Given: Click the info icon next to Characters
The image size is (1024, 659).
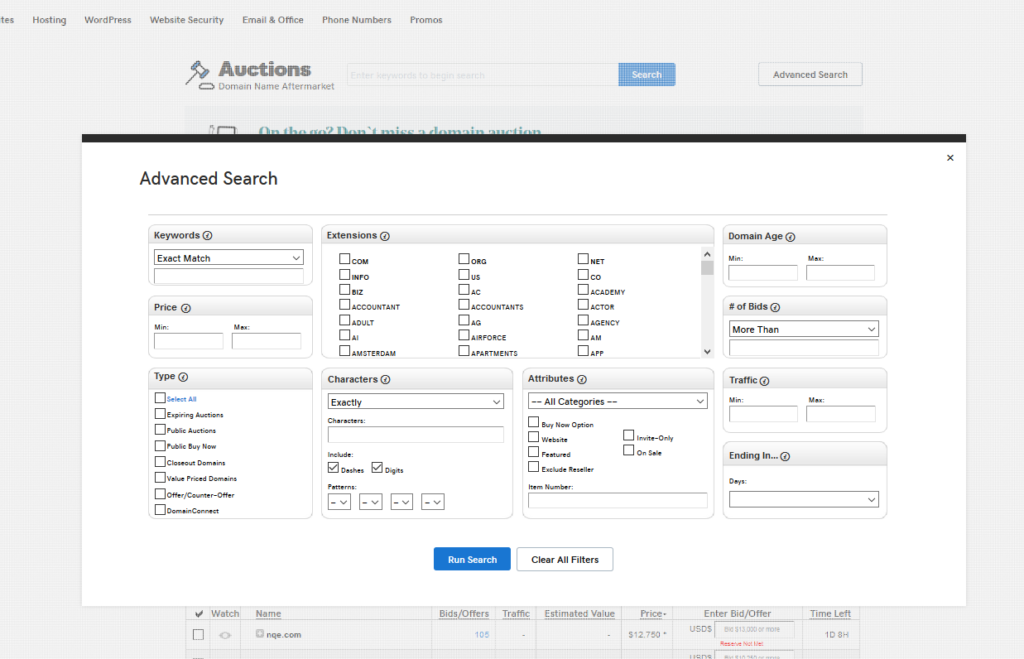Looking at the screenshot, I should (386, 380).
